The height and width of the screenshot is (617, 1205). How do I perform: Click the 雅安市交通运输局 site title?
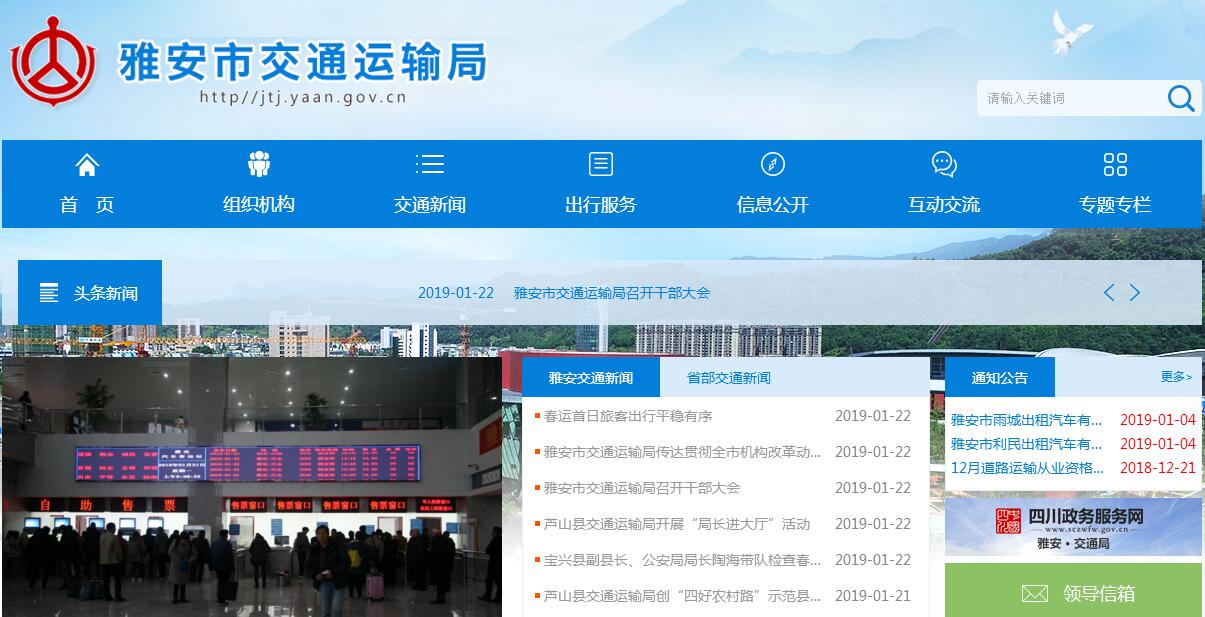click(303, 62)
